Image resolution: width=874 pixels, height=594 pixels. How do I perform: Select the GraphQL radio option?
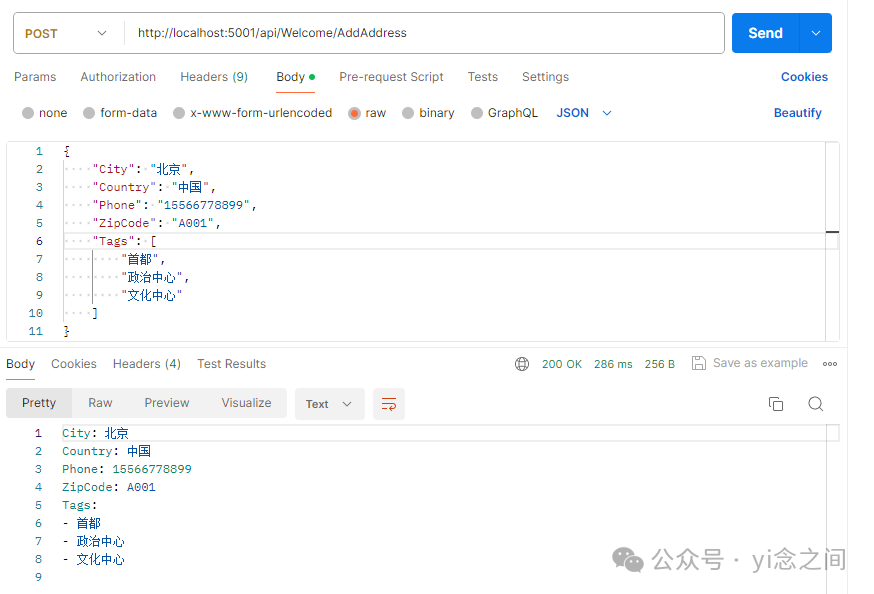coord(477,113)
